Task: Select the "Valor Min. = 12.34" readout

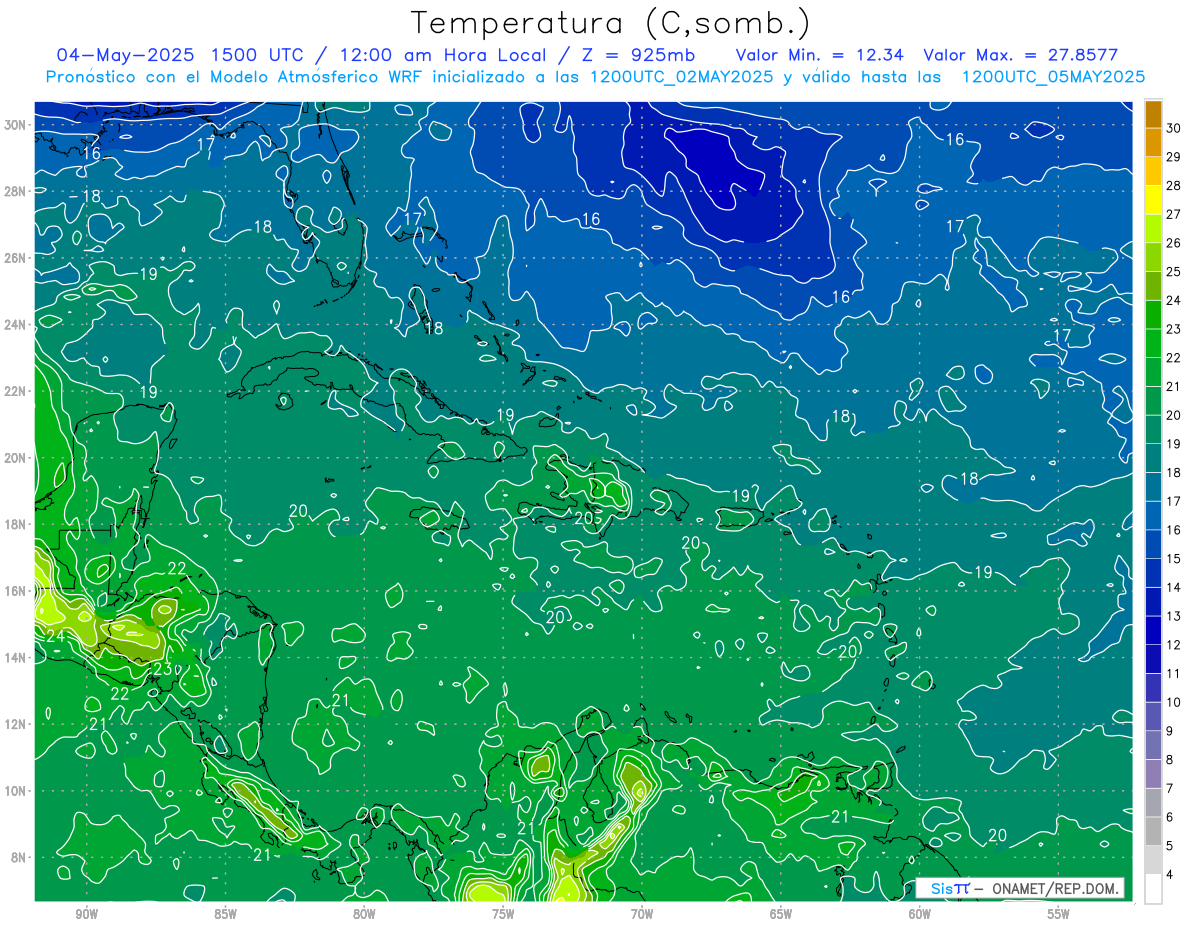Action: tap(822, 55)
